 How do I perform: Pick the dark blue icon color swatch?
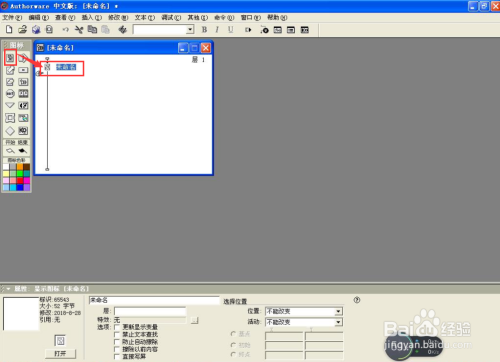click(x=20, y=187)
